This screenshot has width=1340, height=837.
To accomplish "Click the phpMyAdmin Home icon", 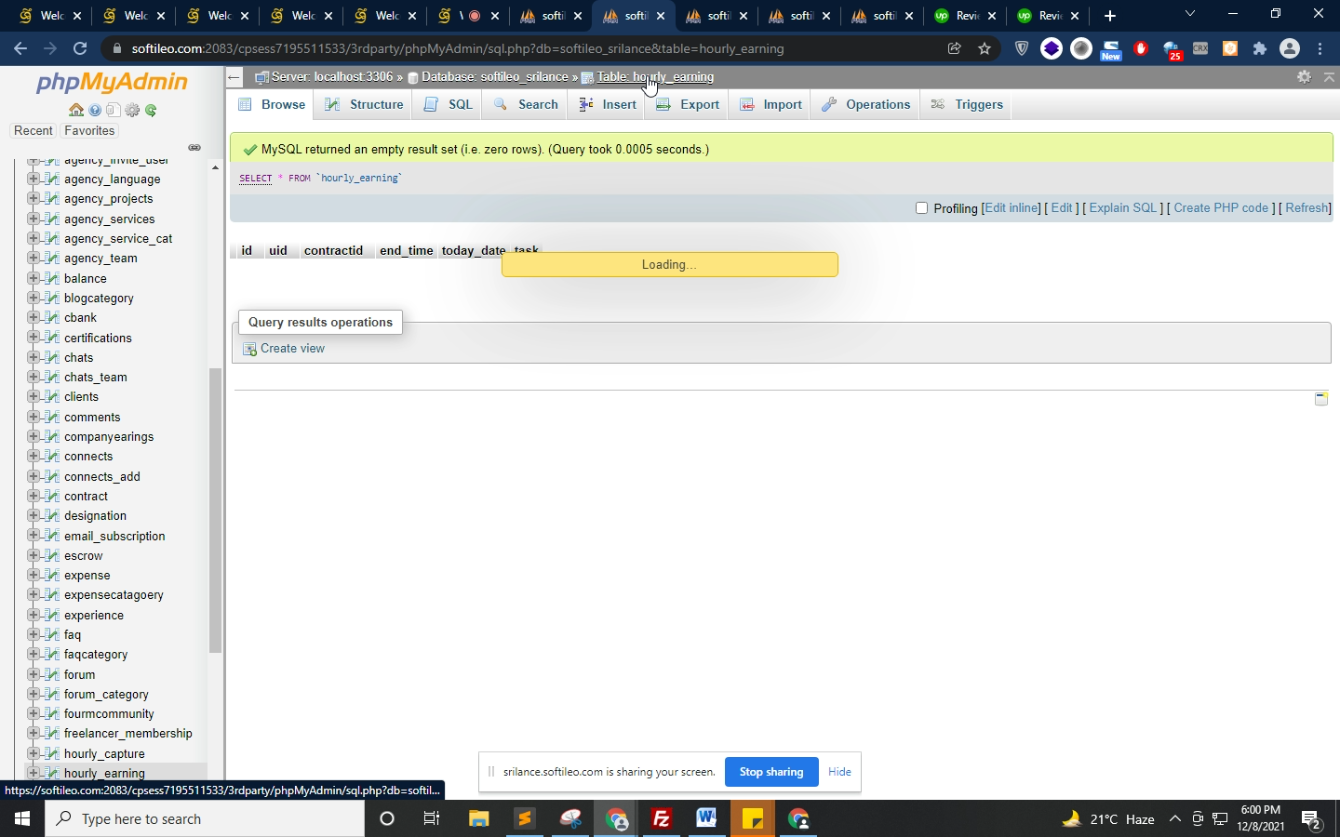I will (x=76, y=111).
